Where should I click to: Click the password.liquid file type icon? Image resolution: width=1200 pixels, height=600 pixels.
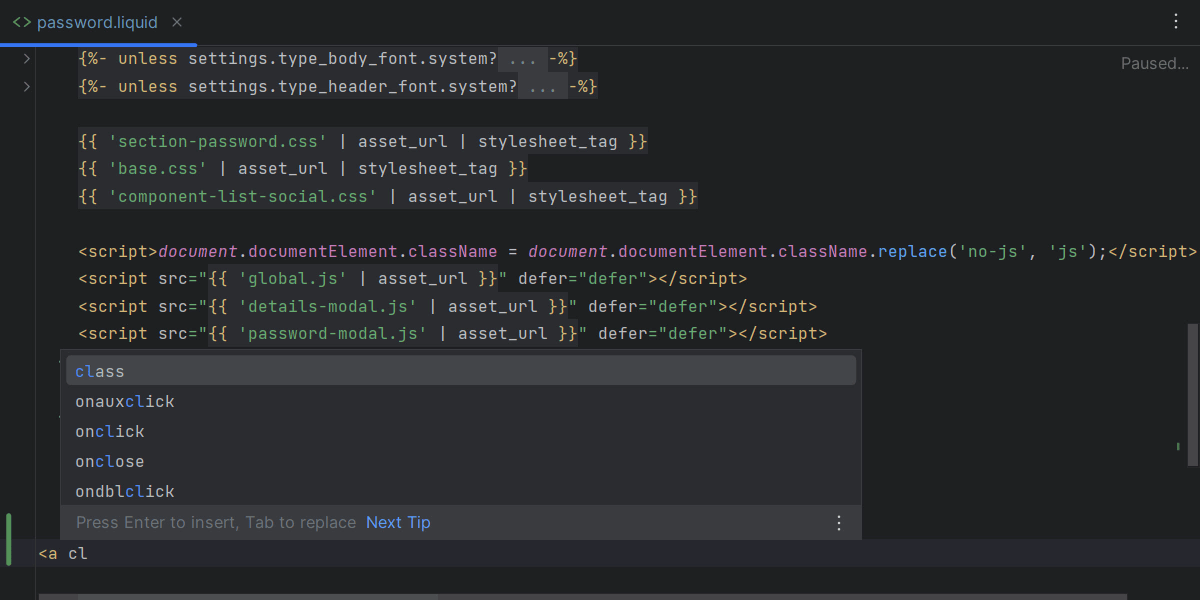click(x=21, y=22)
